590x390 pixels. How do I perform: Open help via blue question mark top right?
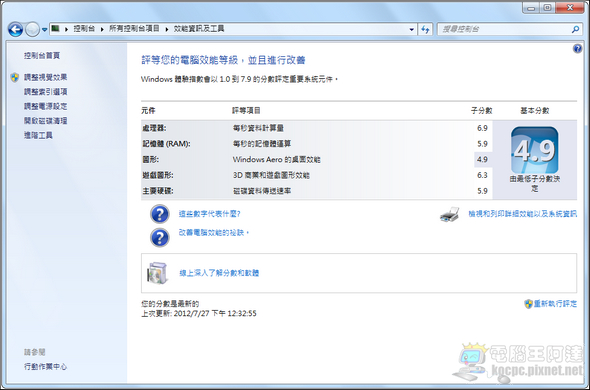pyautogui.click(x=578, y=49)
